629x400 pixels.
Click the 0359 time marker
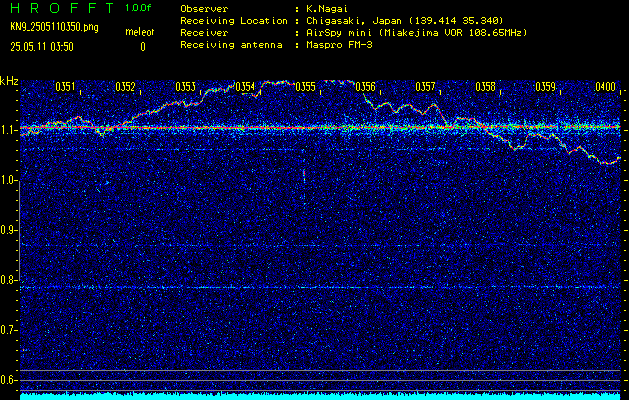click(x=546, y=87)
